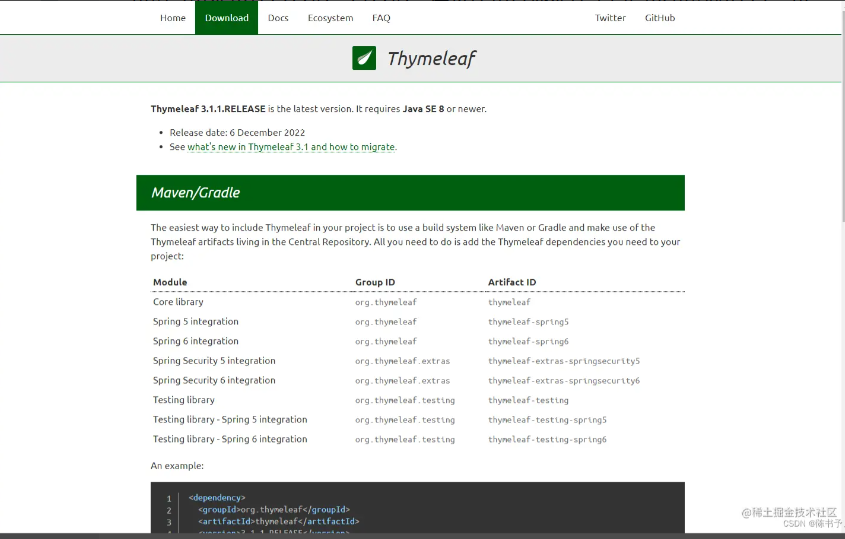Click the Thymeleaf leaf logo icon
845x539 pixels.
click(364, 58)
